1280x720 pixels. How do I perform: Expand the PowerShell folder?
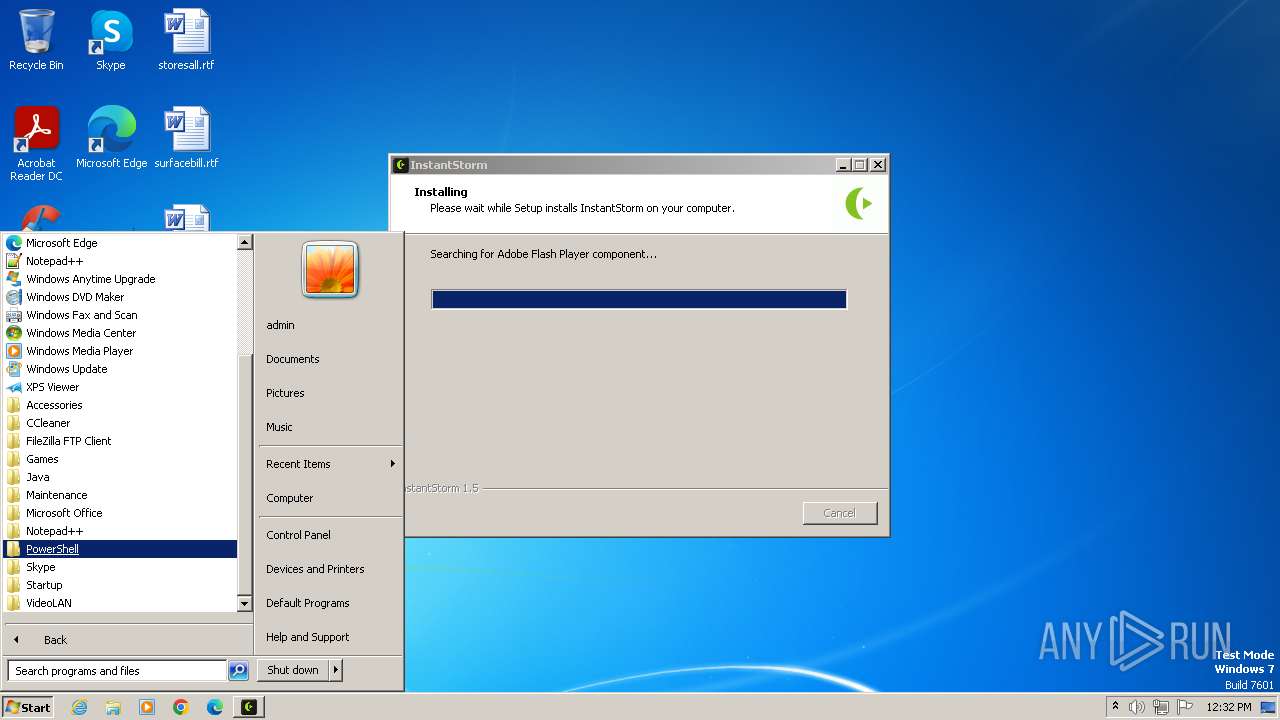tap(120, 549)
